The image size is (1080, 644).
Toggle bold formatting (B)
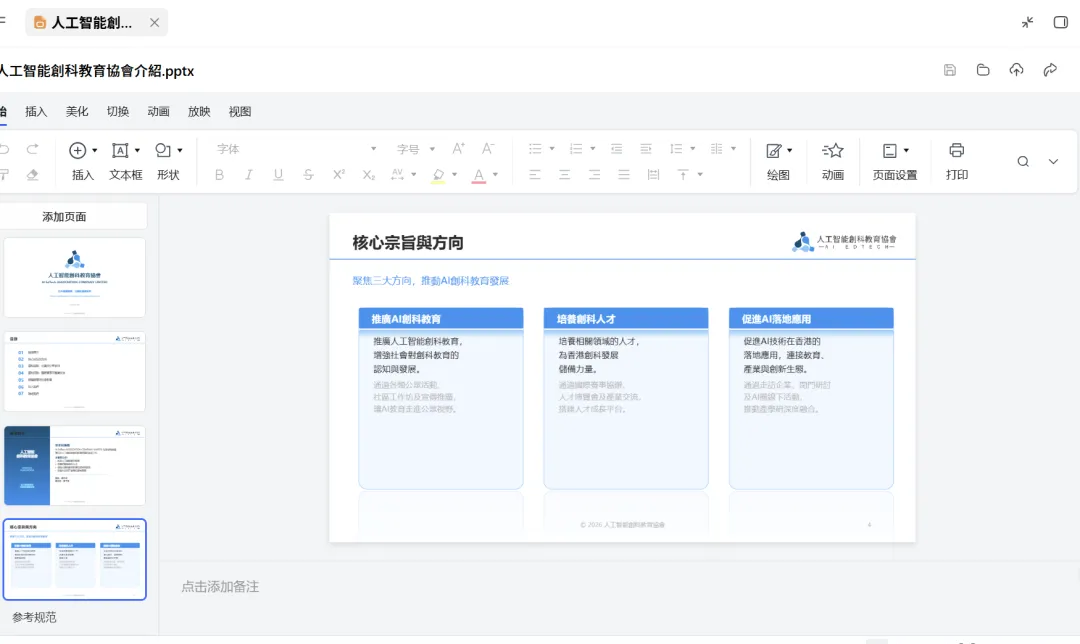[x=219, y=175]
